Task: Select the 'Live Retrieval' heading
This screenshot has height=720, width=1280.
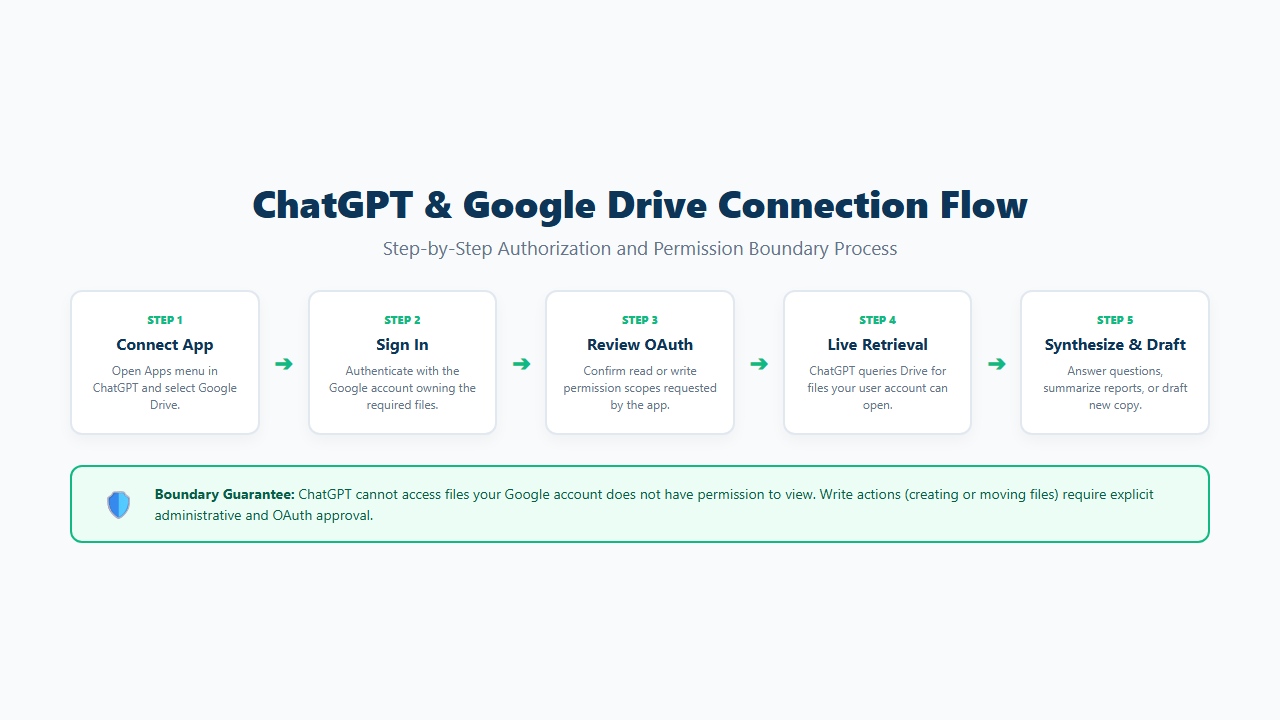Action: (x=877, y=345)
